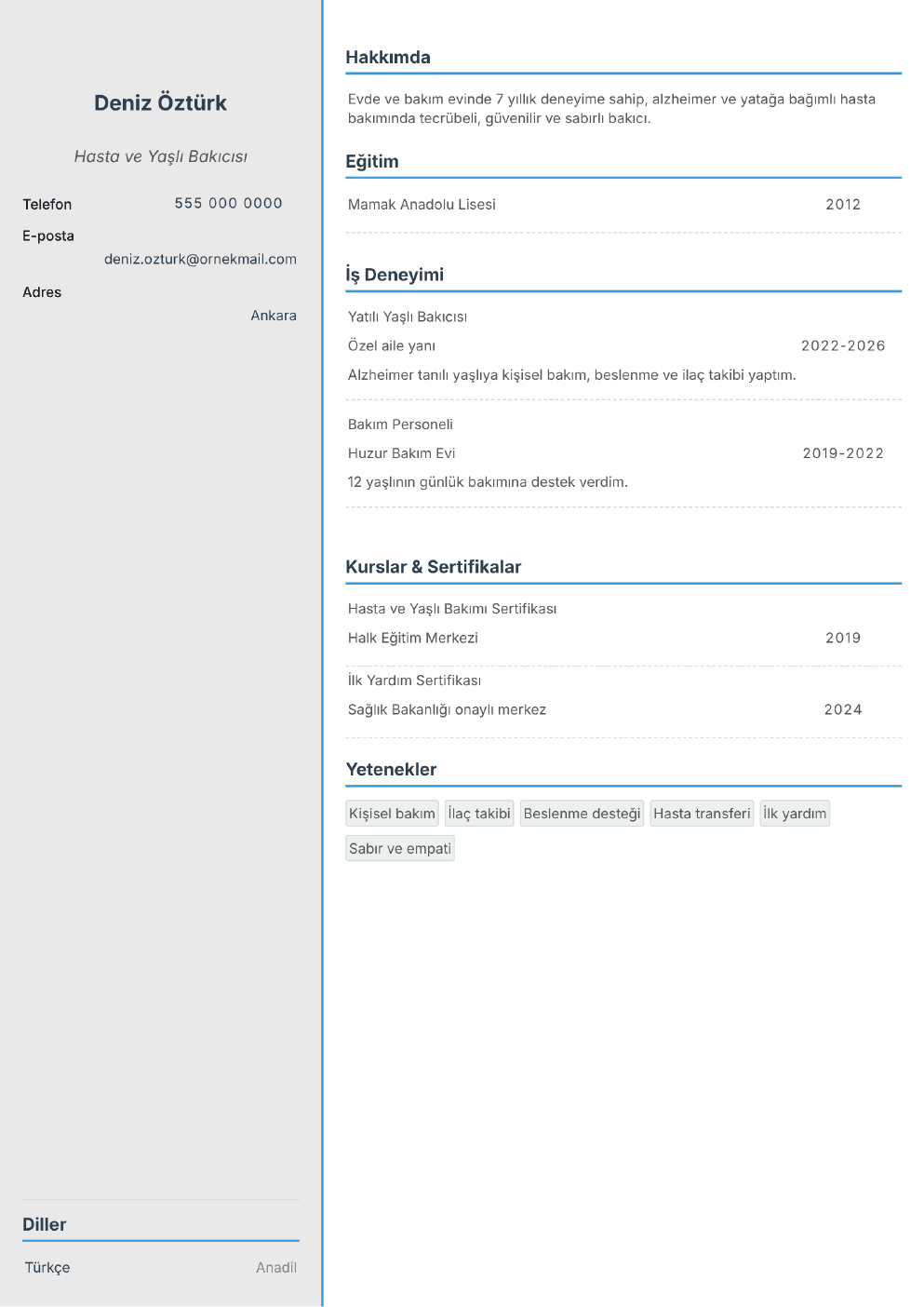The height and width of the screenshot is (1307, 924).
Task: Click the İlaç takibi skill tag
Action: (x=479, y=814)
